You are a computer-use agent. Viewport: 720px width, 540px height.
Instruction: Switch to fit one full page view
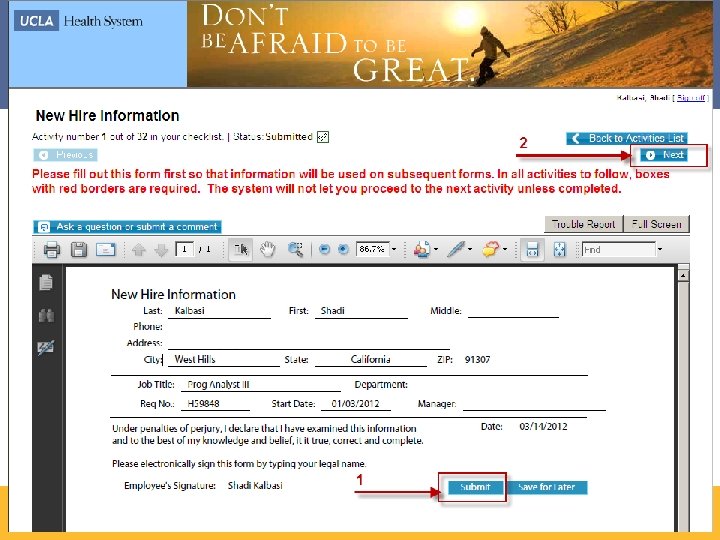[559, 249]
